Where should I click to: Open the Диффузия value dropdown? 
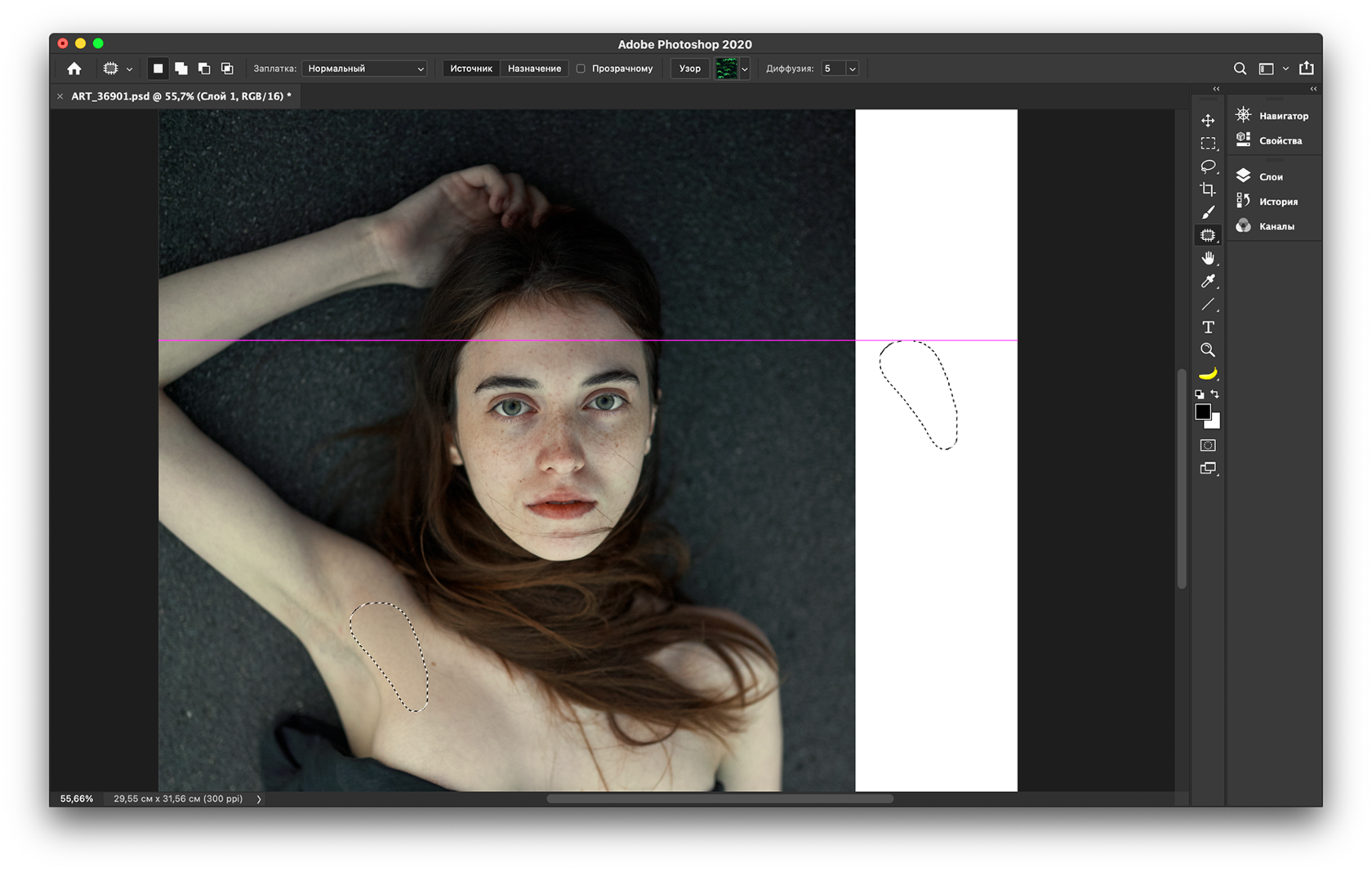tap(853, 69)
